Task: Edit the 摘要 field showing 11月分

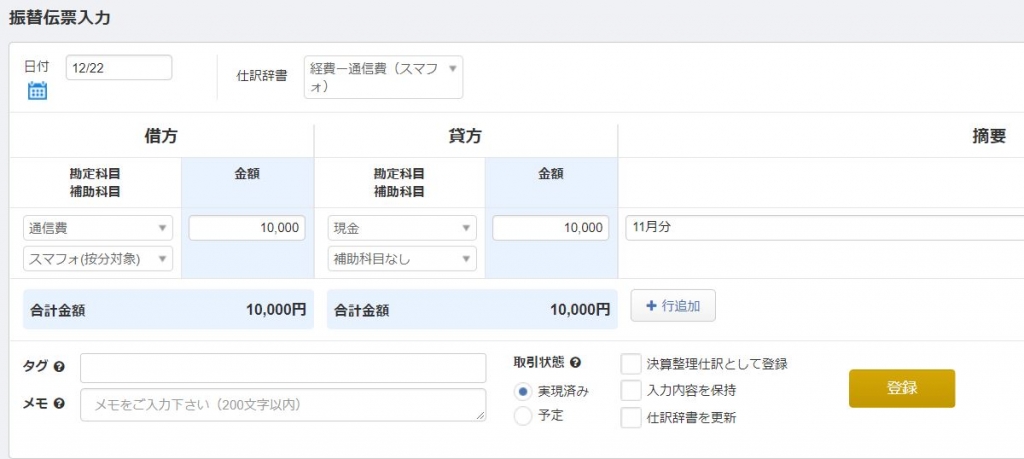Action: pos(824,228)
